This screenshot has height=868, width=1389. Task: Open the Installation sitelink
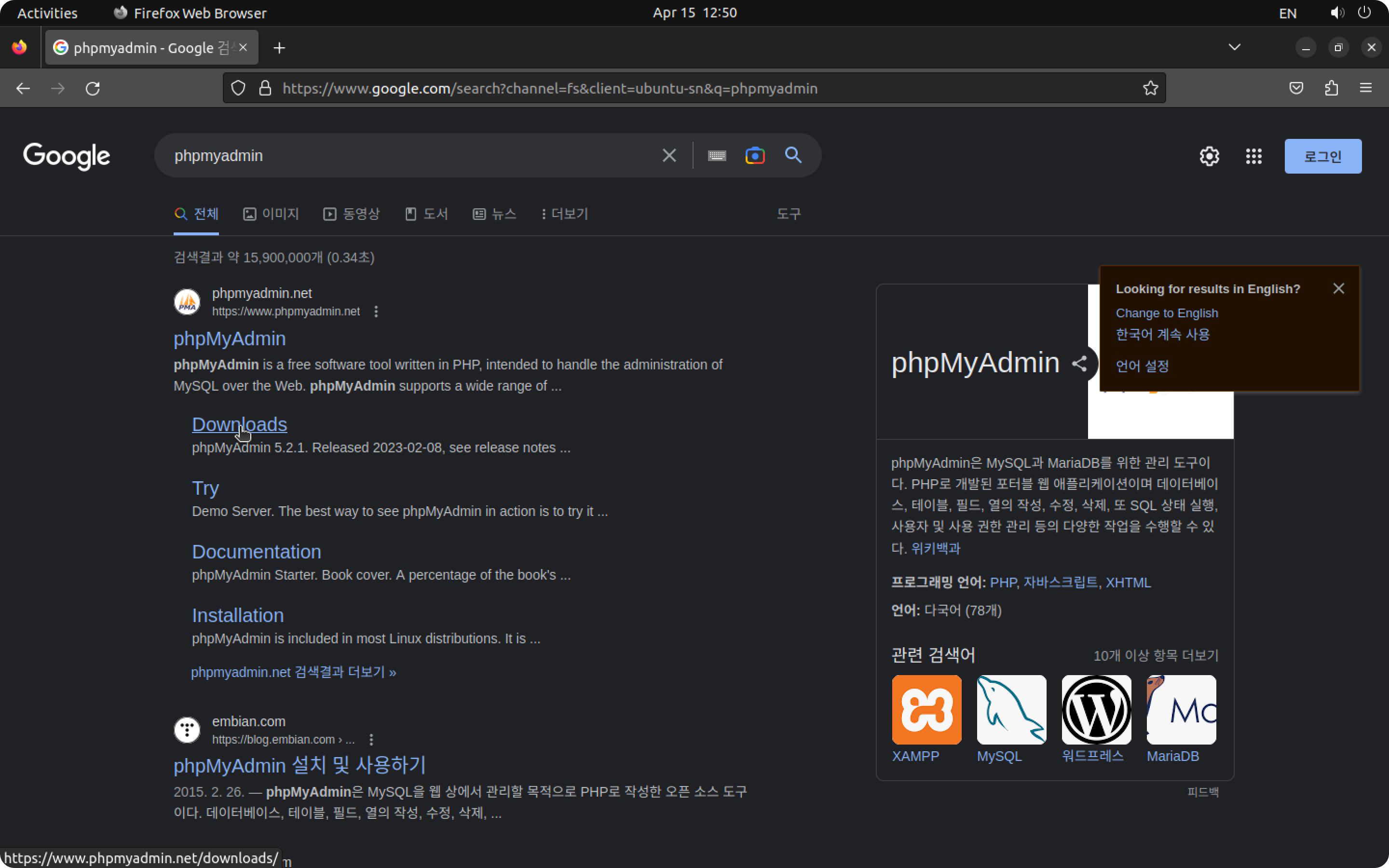238,615
